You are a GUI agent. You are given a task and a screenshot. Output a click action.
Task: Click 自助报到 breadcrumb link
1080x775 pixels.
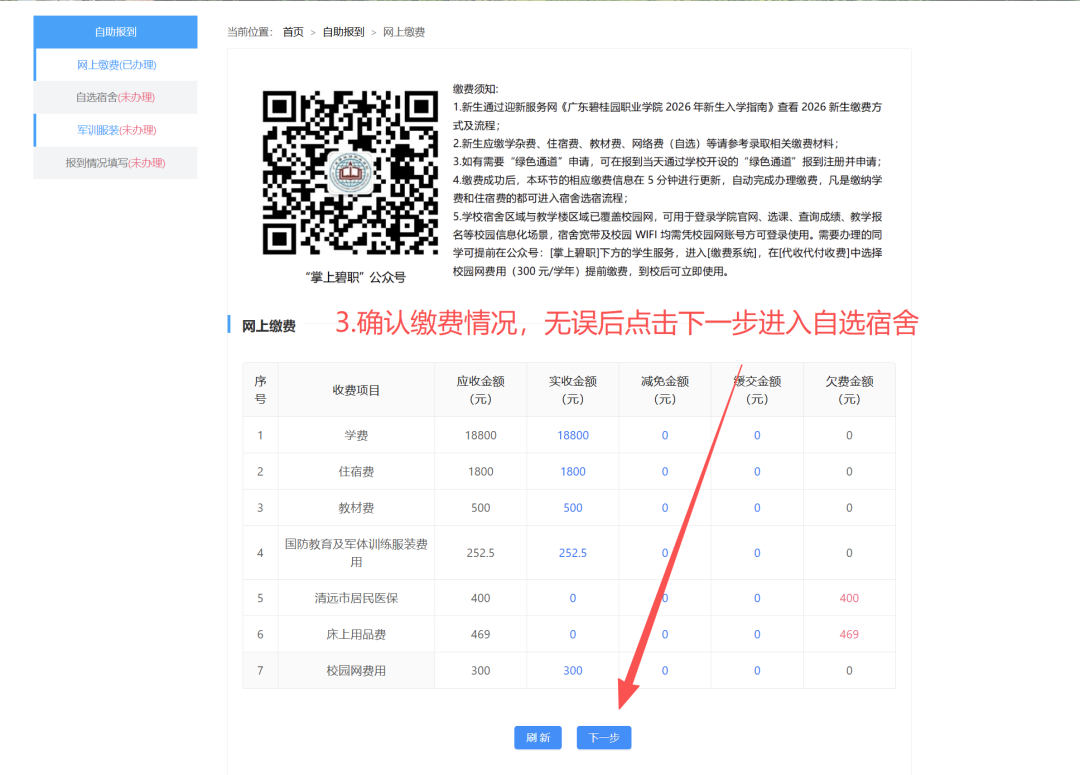pyautogui.click(x=343, y=32)
